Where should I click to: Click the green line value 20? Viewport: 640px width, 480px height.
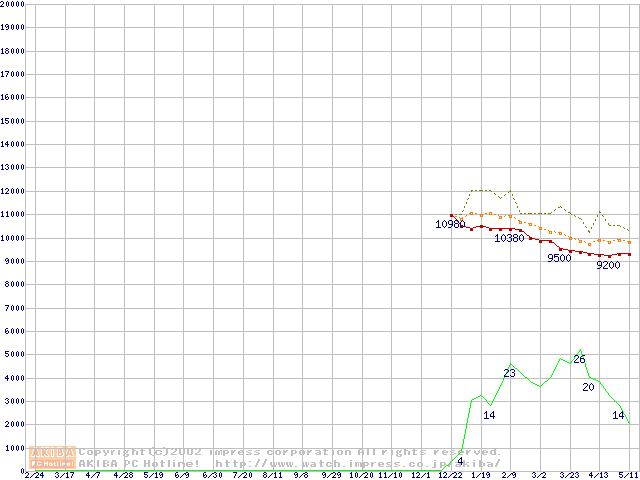[x=588, y=387]
